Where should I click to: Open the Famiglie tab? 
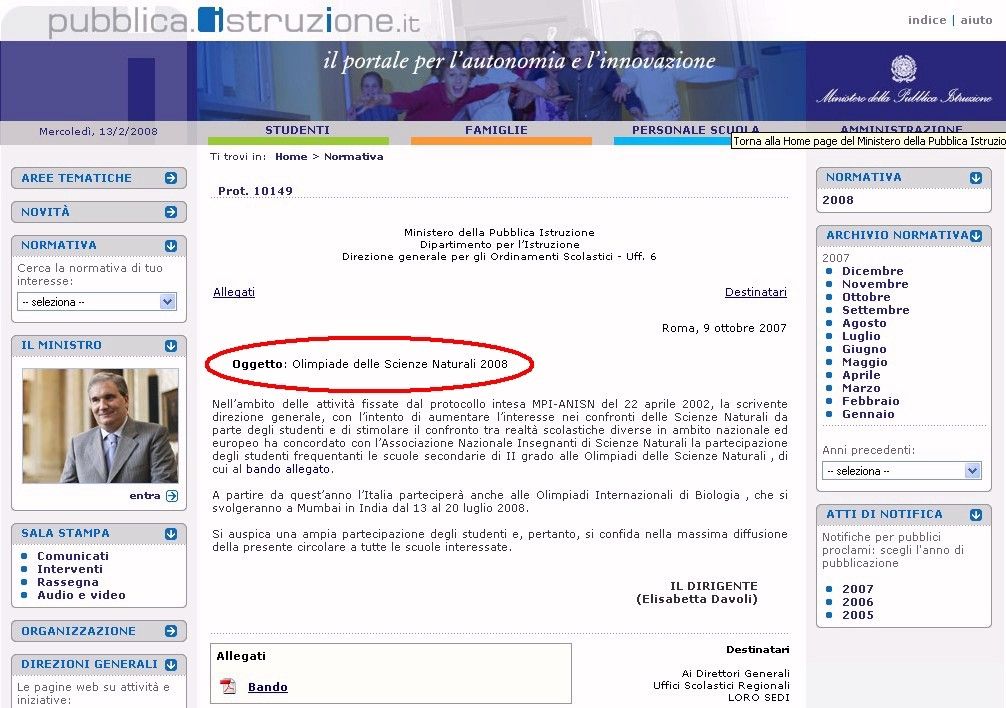(497, 130)
